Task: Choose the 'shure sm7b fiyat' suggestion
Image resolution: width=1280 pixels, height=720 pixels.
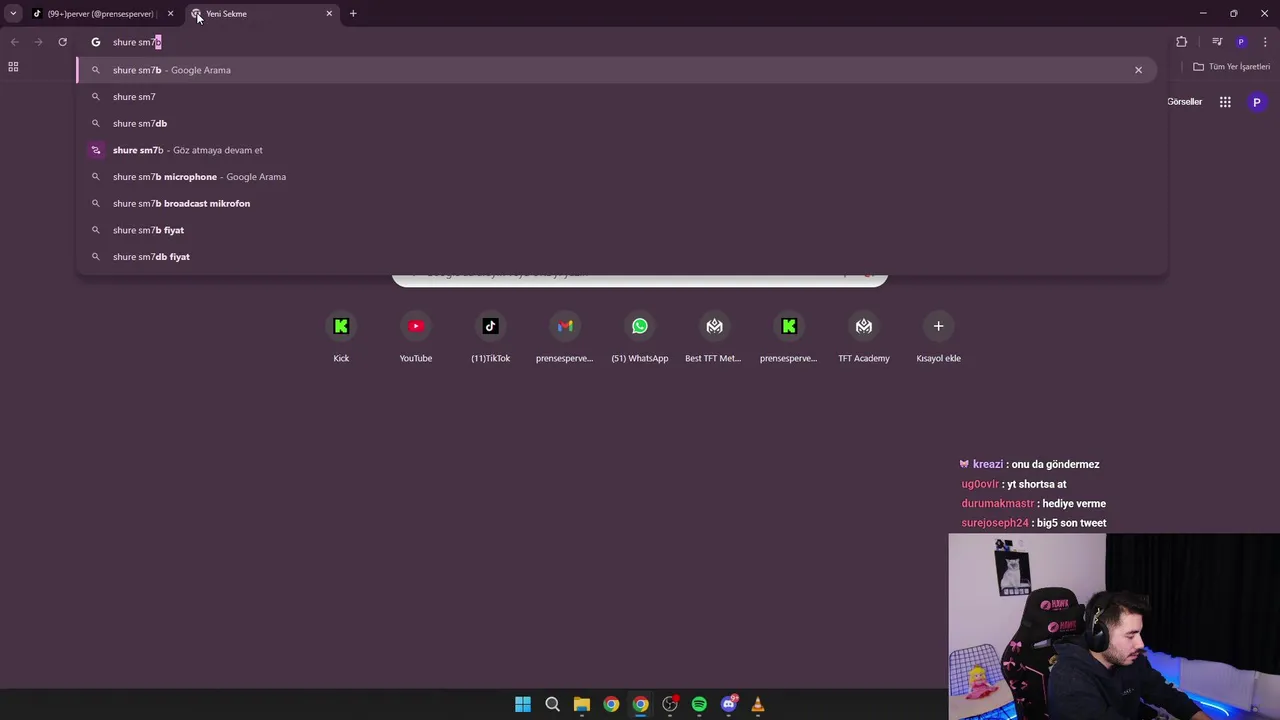Action: tap(616, 230)
